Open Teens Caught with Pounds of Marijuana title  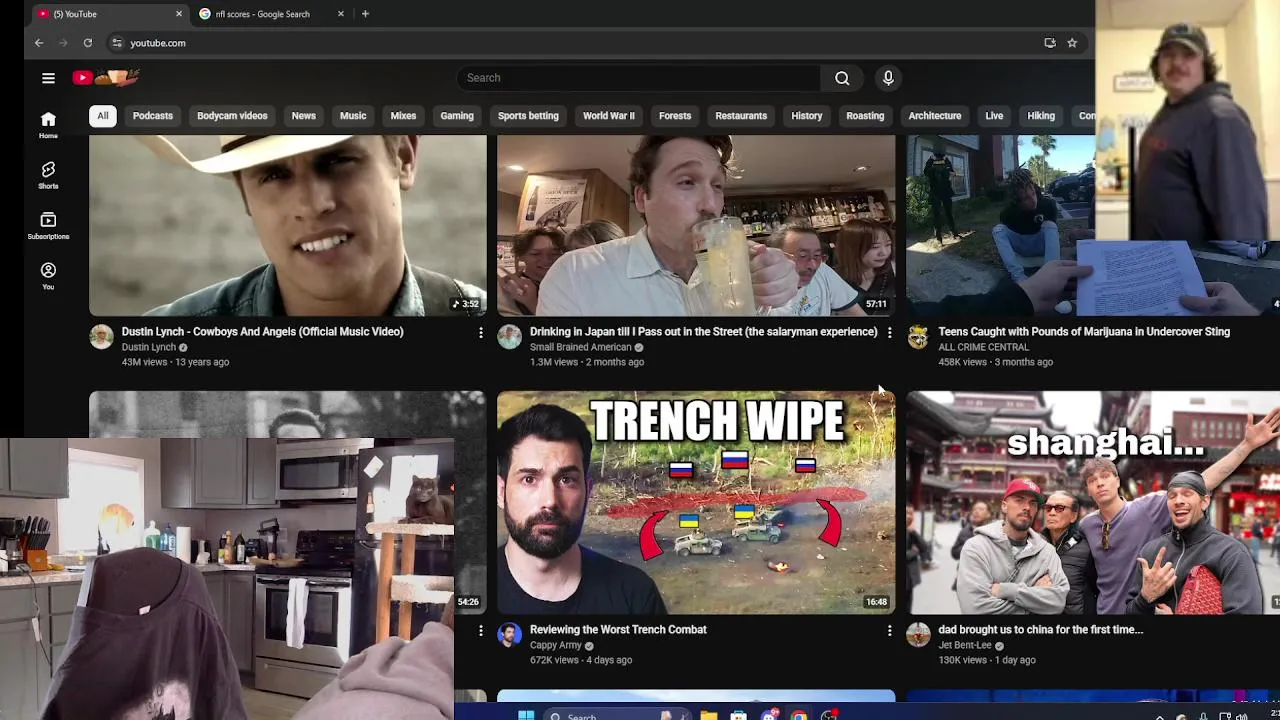point(1084,332)
